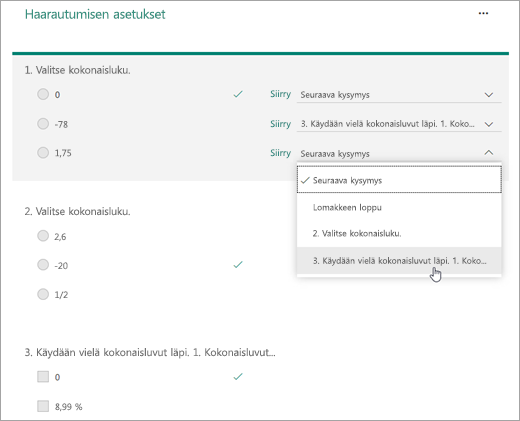Tick checkbox 0 in question 3
520x421 pixels.
43,377
